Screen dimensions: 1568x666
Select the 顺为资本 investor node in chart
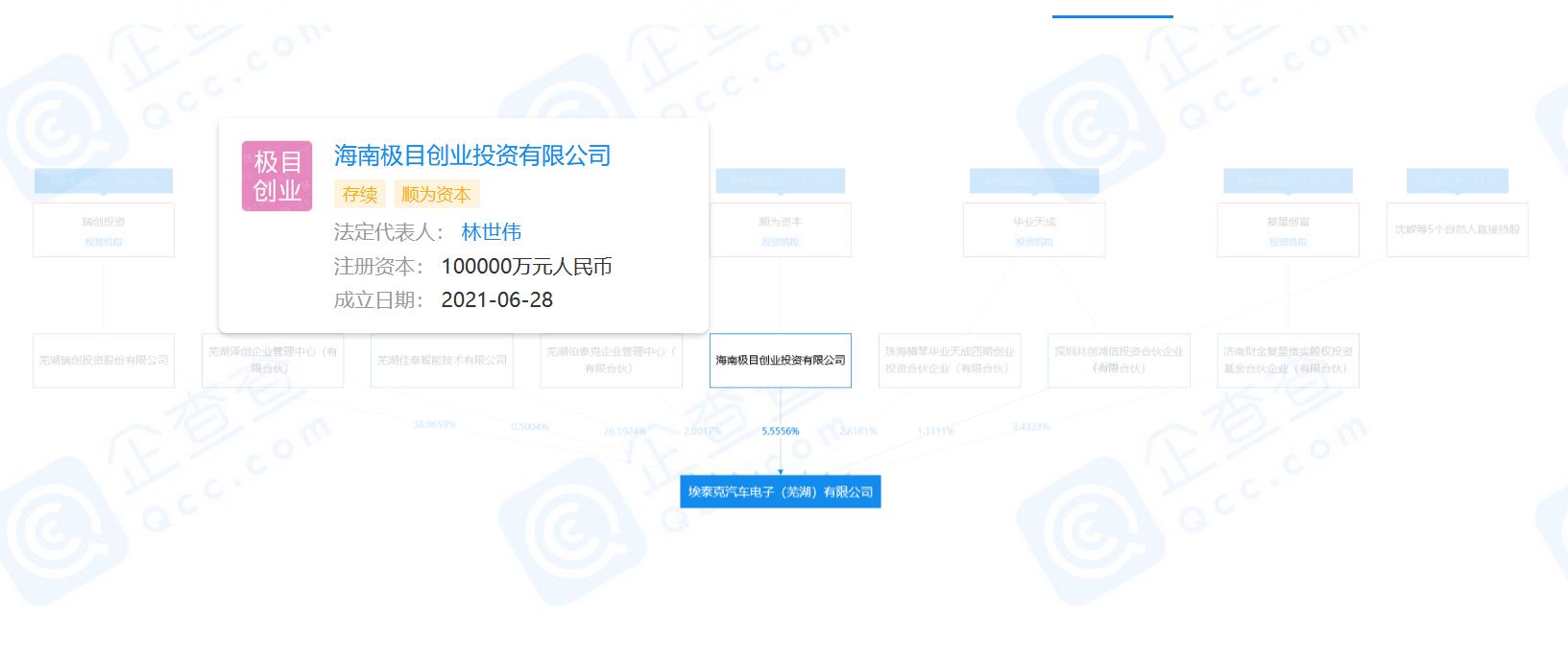coord(781,229)
